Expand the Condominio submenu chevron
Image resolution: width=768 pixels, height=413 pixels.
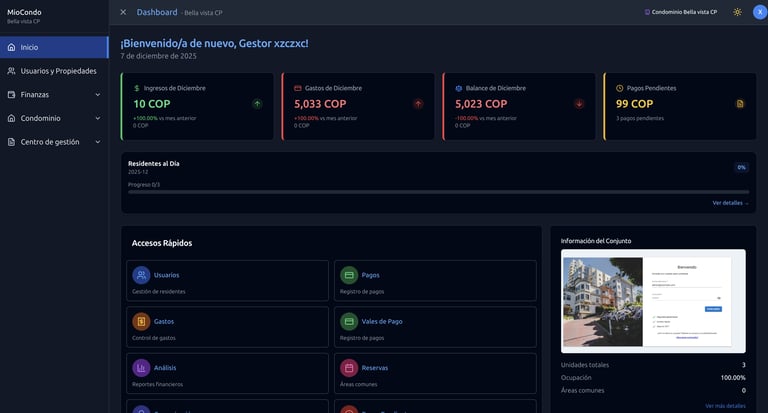(97, 118)
